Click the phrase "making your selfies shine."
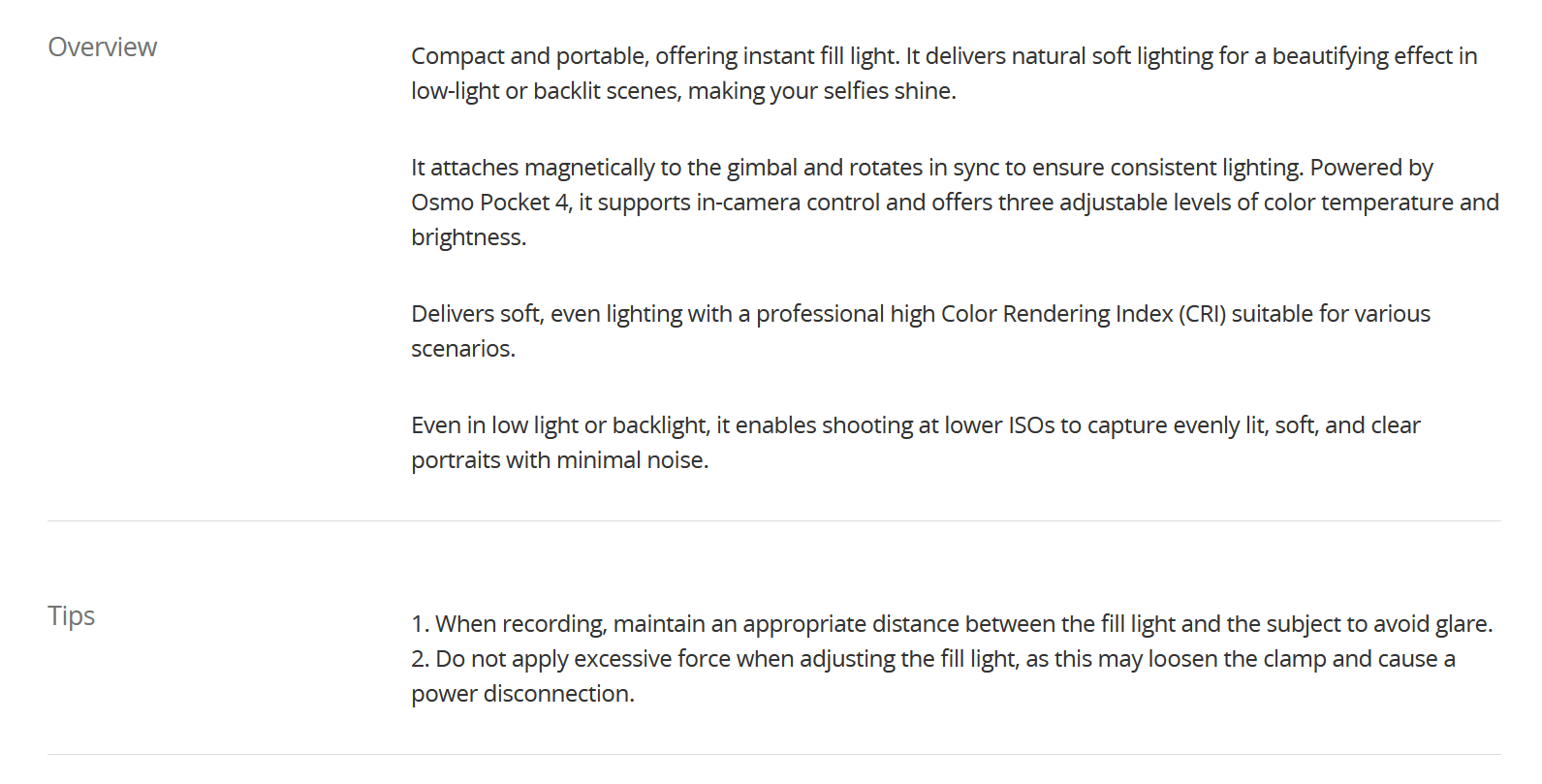Screen dimensions: 1542x784 (821, 91)
